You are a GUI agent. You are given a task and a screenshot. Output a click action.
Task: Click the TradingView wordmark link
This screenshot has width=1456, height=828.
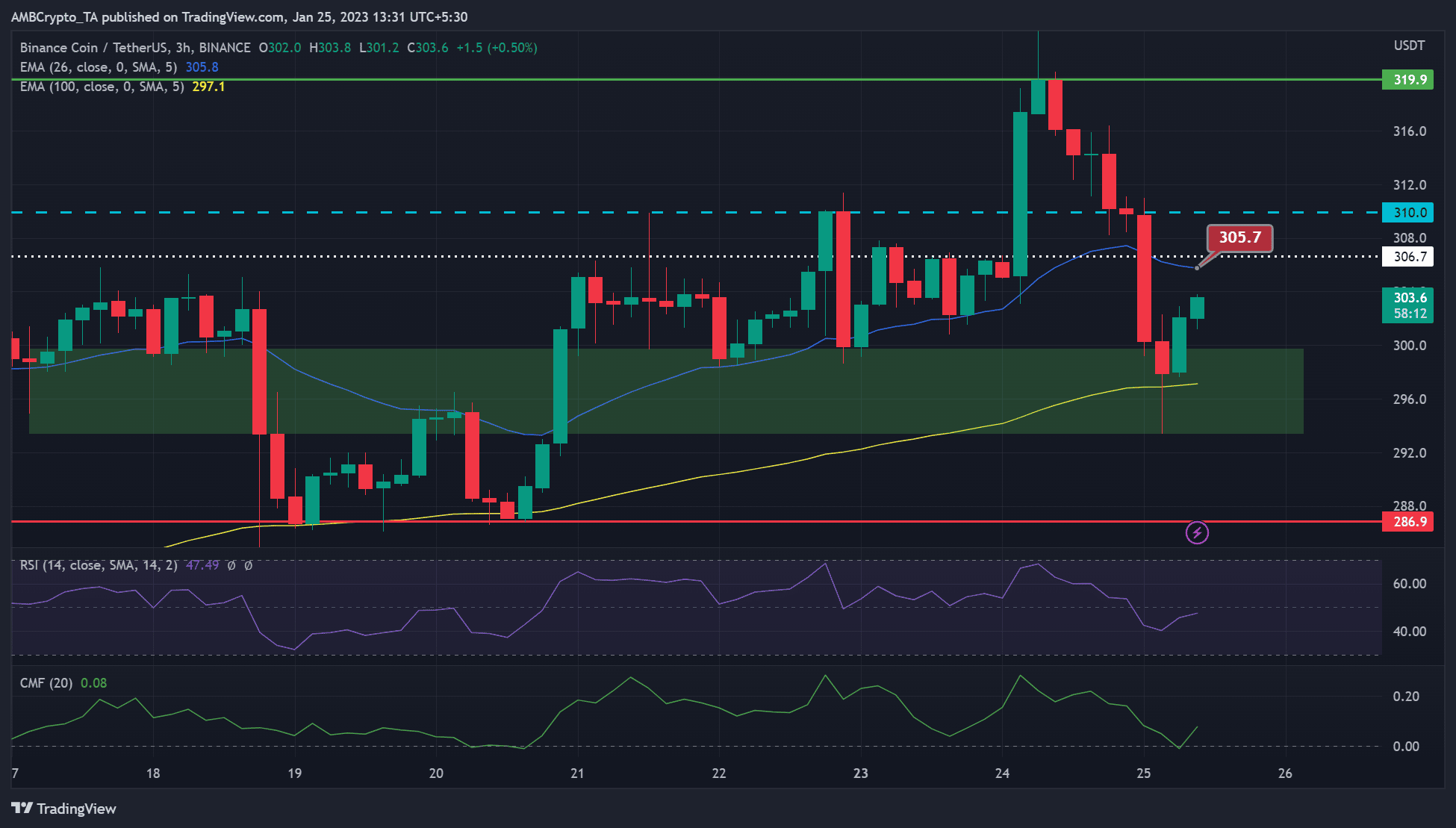(x=76, y=809)
